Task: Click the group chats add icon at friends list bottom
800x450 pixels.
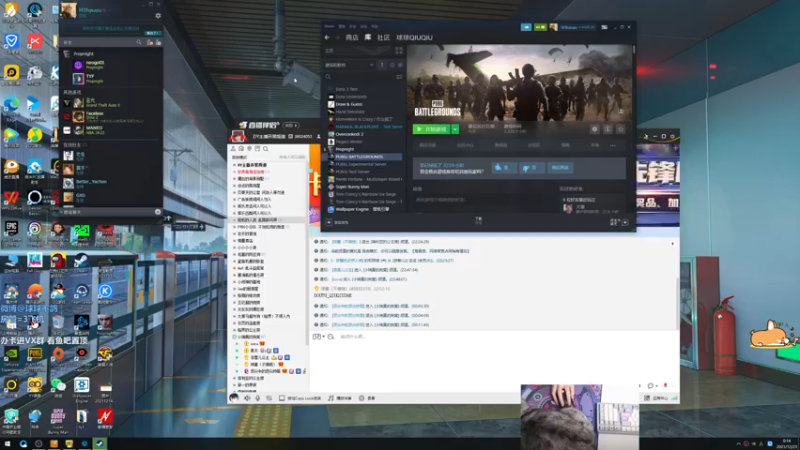Action: click(x=158, y=212)
